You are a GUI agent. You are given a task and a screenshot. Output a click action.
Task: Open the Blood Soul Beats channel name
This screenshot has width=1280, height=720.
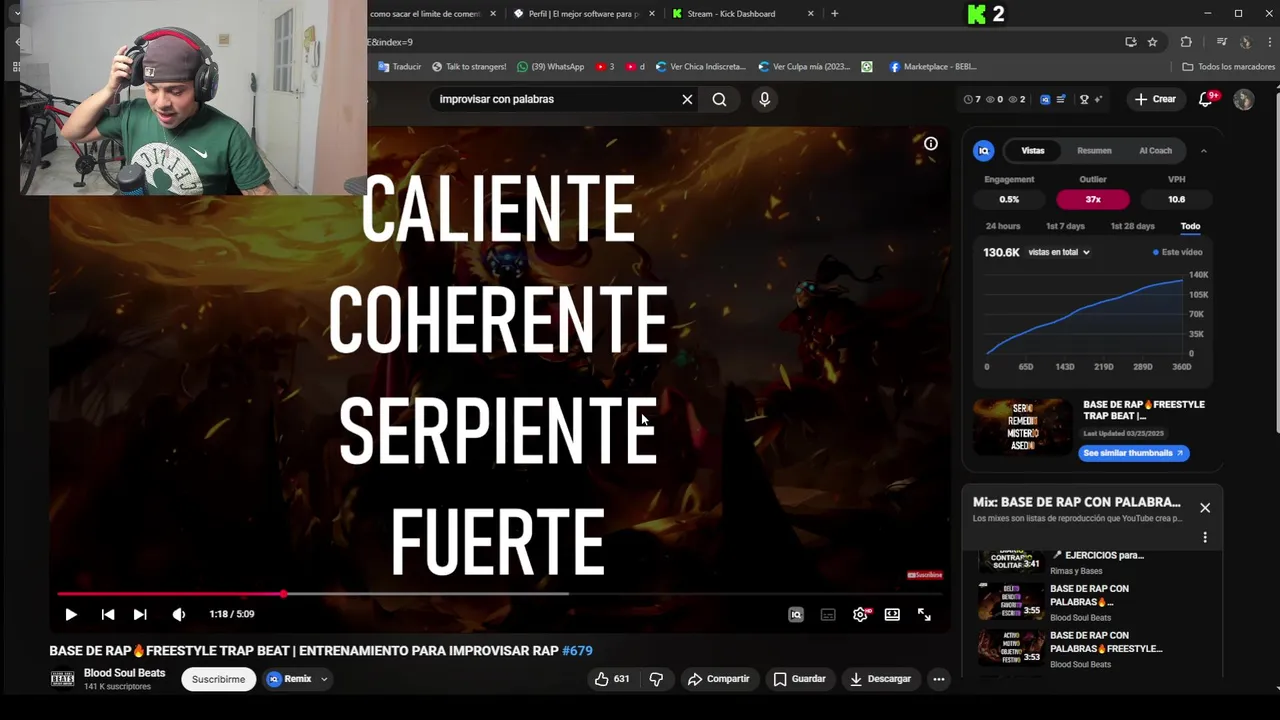[x=124, y=673]
